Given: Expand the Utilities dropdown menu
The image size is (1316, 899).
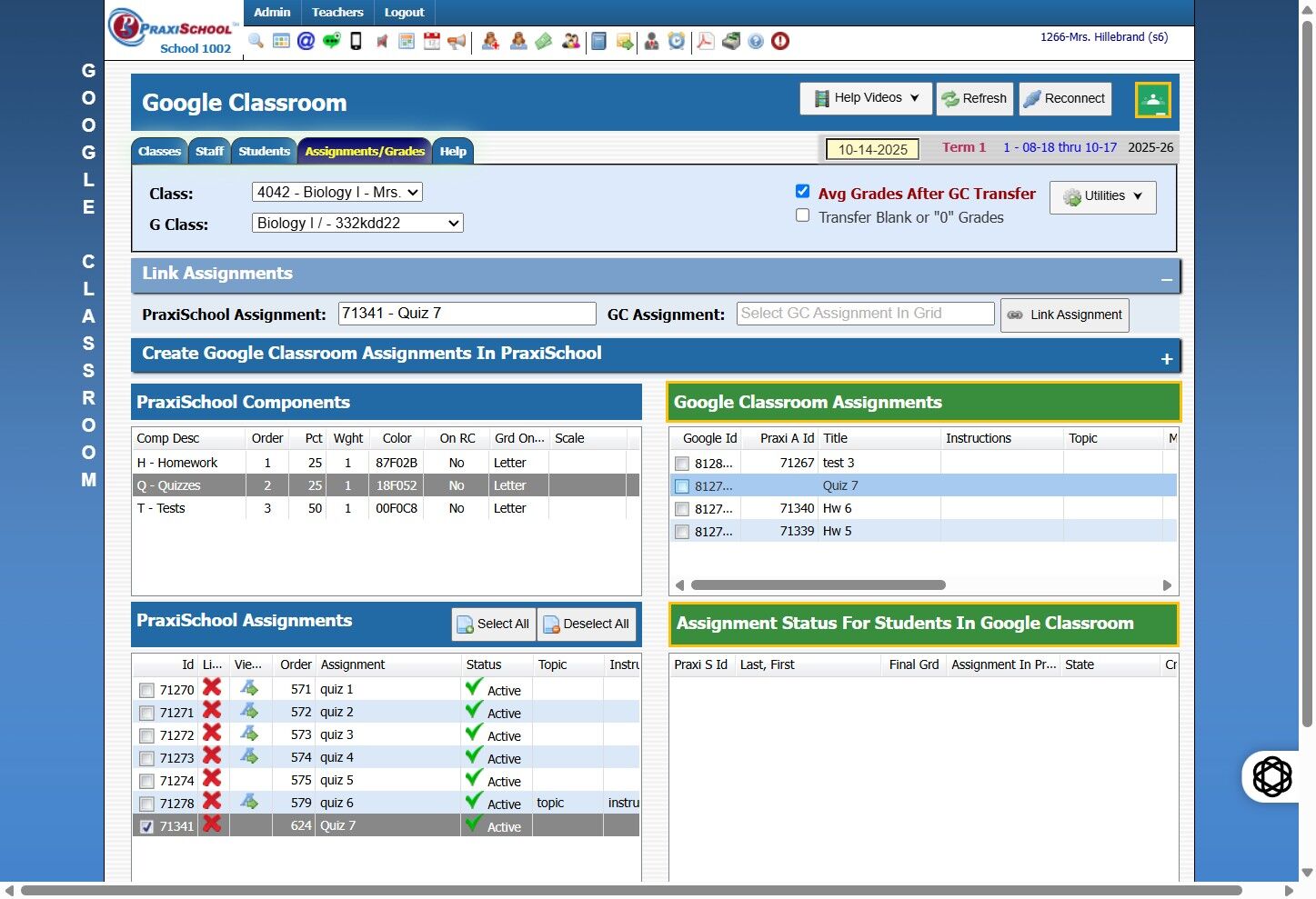Looking at the screenshot, I should point(1102,196).
